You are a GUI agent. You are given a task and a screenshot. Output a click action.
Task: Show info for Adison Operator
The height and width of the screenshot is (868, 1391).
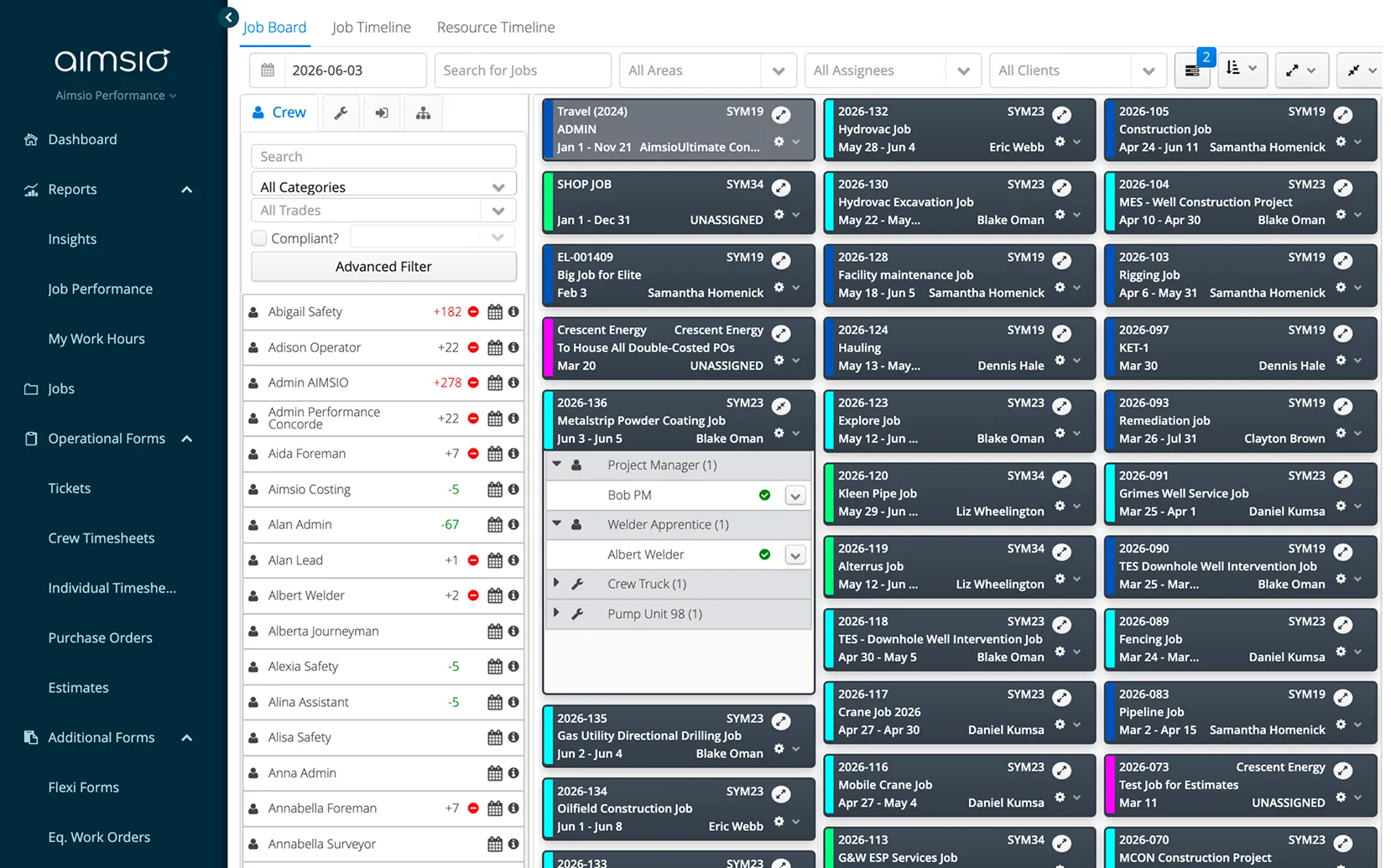(x=513, y=347)
